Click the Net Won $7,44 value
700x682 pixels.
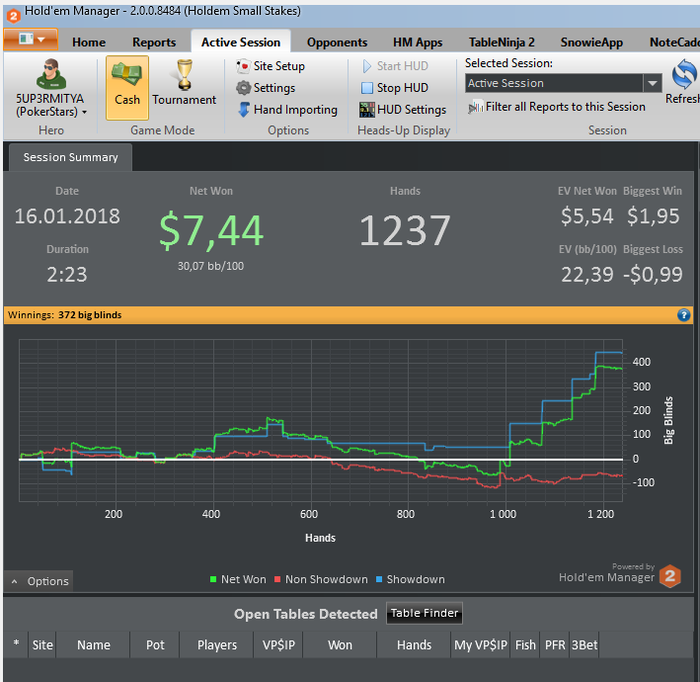(x=211, y=231)
